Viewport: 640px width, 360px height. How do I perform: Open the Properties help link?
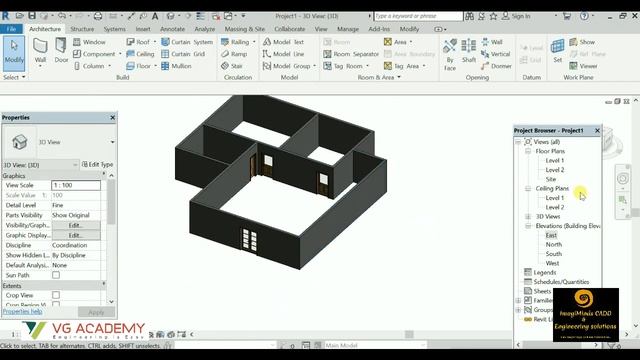pos(22,311)
